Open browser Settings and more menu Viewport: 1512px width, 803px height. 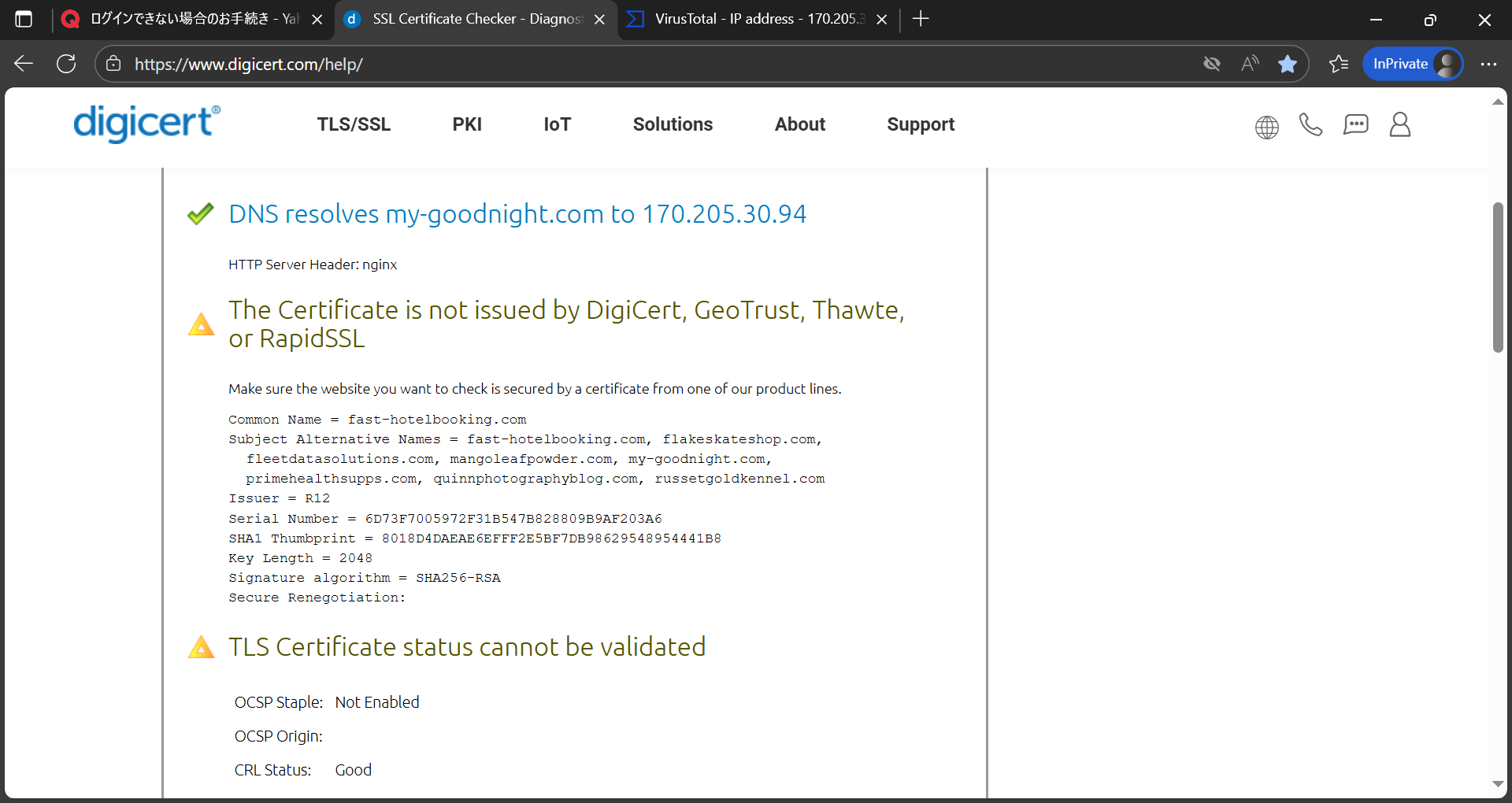click(x=1488, y=64)
